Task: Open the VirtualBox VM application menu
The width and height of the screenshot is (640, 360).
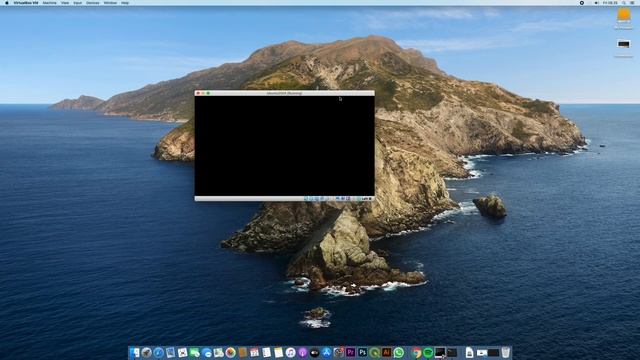Action: pos(26,3)
